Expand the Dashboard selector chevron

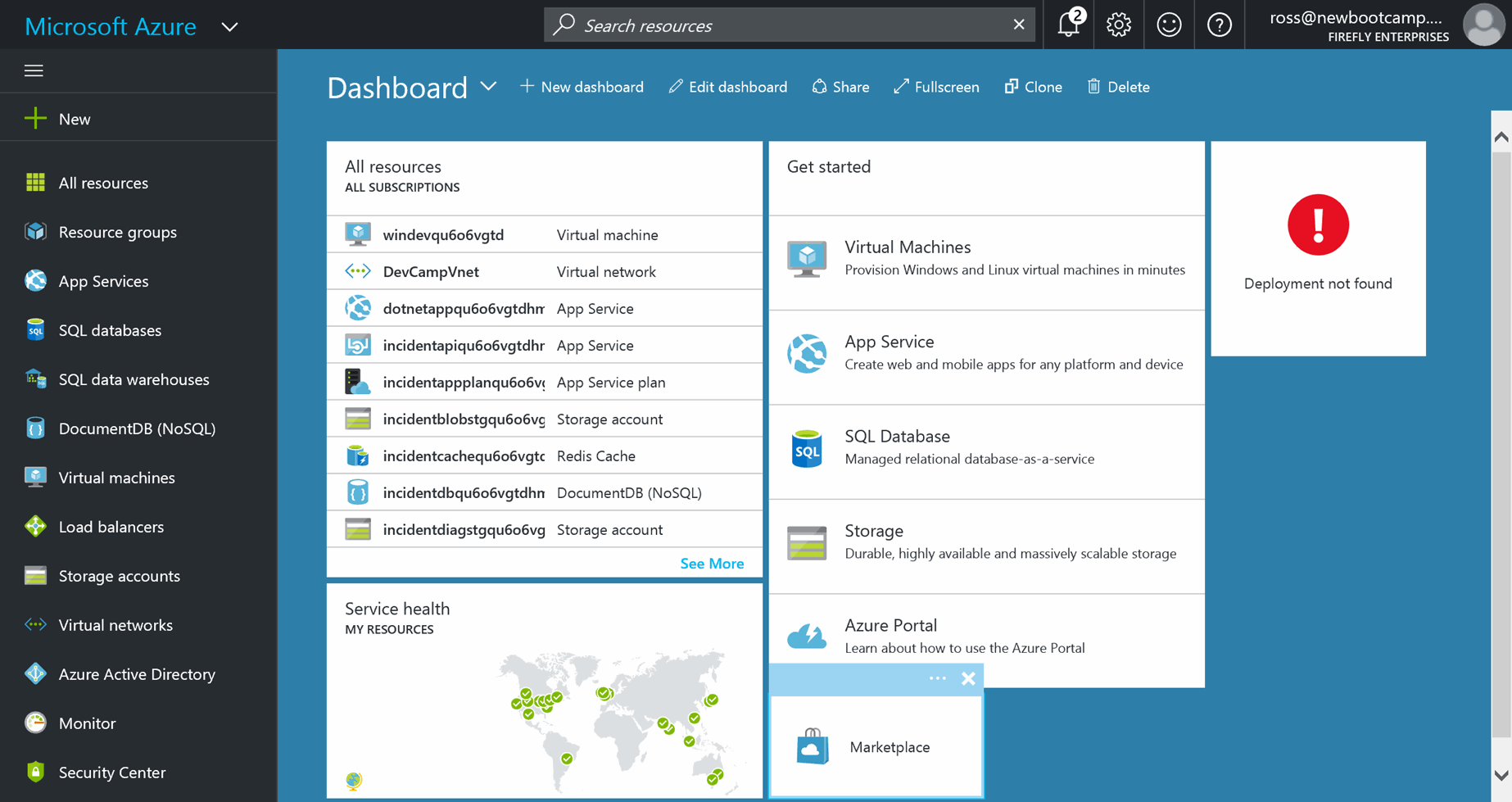click(x=488, y=86)
